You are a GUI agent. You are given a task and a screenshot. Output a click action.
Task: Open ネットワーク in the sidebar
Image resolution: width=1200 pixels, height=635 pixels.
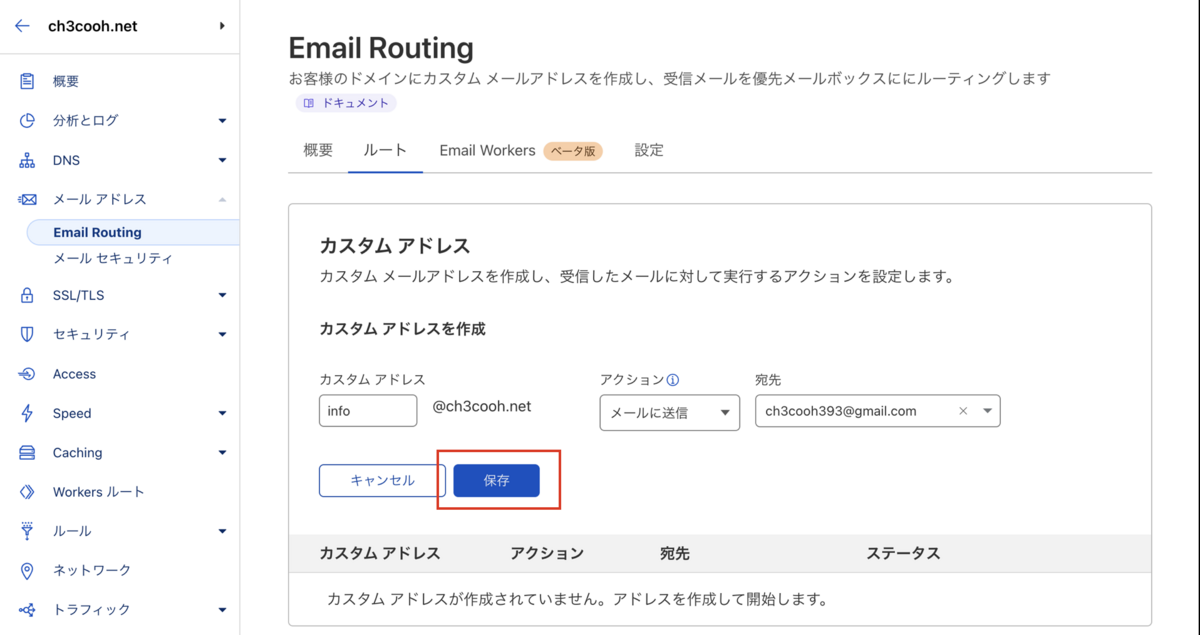point(92,570)
